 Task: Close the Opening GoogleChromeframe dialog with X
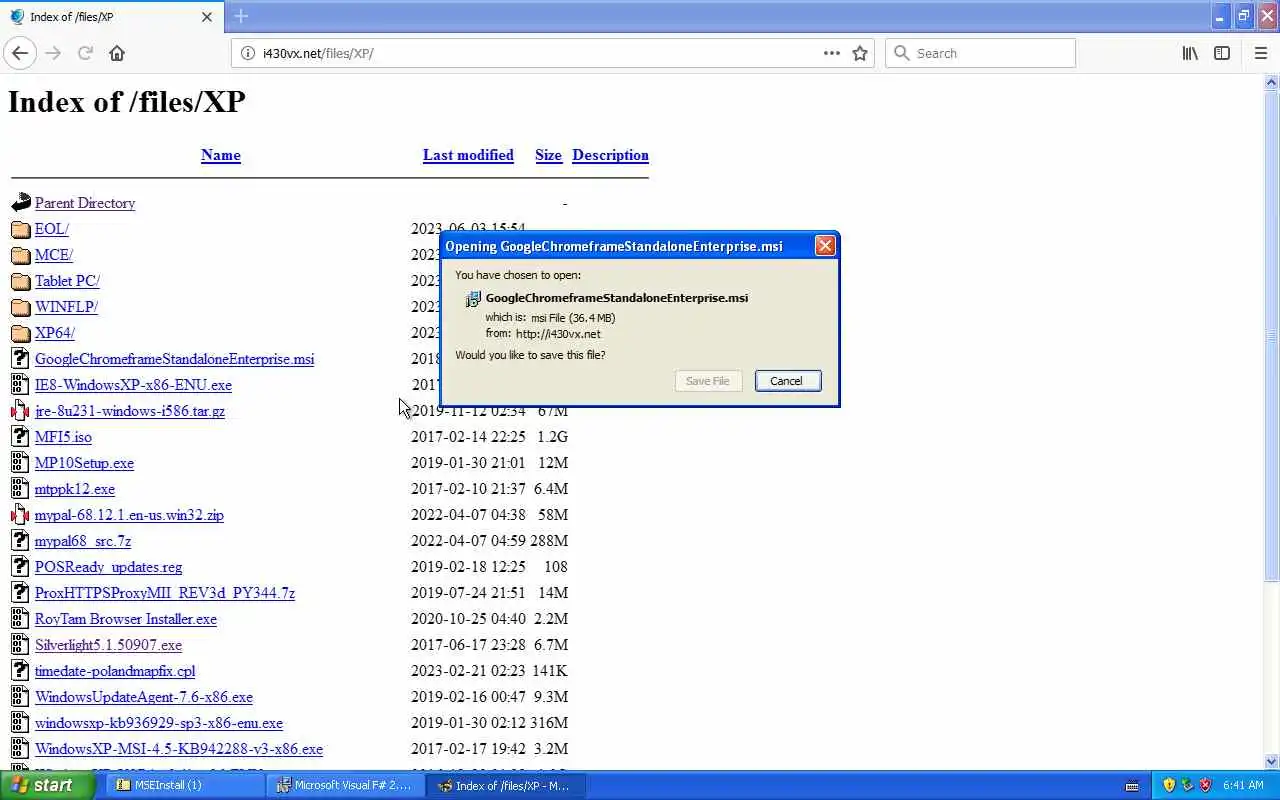pyautogui.click(x=825, y=246)
